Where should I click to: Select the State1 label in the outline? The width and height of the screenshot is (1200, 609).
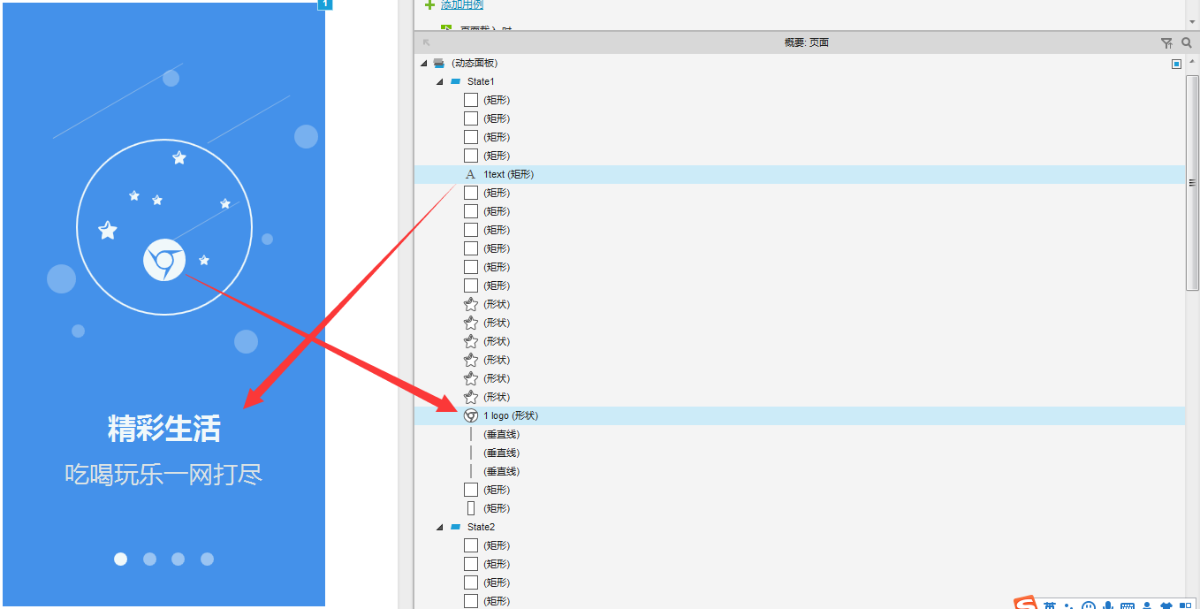481,81
